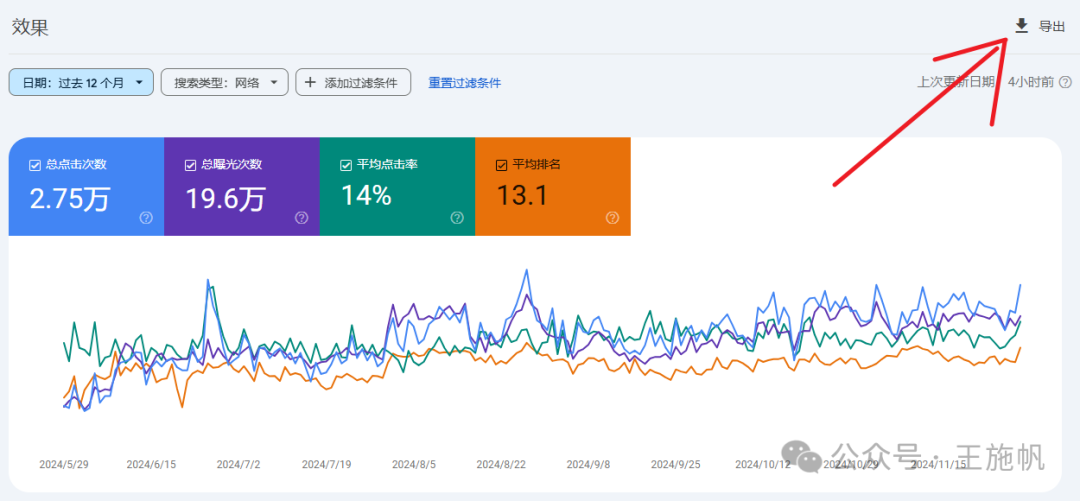The height and width of the screenshot is (501, 1080).
Task: Click the 2024/8/5 axis date label
Action: (x=414, y=464)
